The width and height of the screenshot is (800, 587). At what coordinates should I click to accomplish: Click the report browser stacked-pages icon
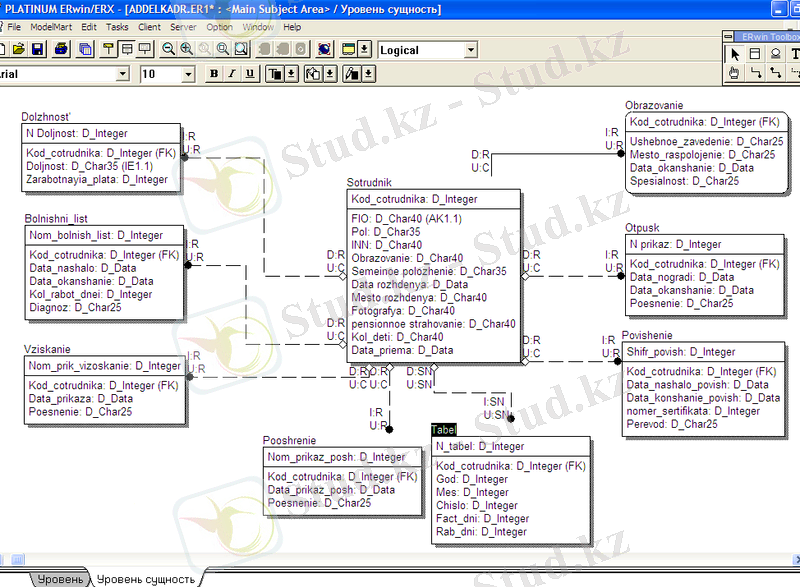click(x=86, y=49)
